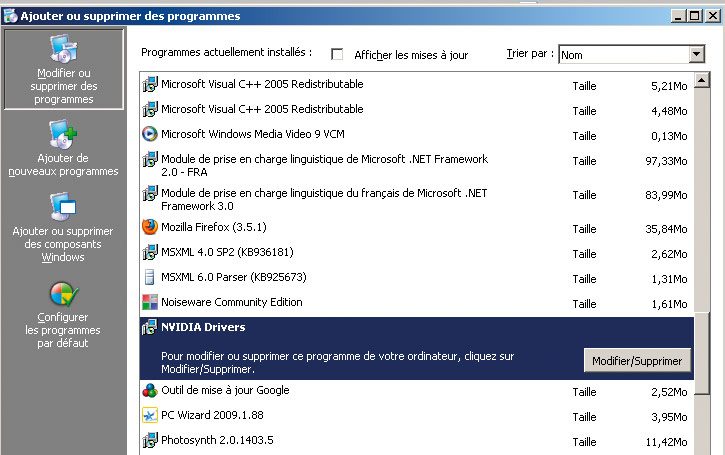The image size is (725, 455).
Task: Open Configurer les programmes par défaut icon
Action: 63,295
